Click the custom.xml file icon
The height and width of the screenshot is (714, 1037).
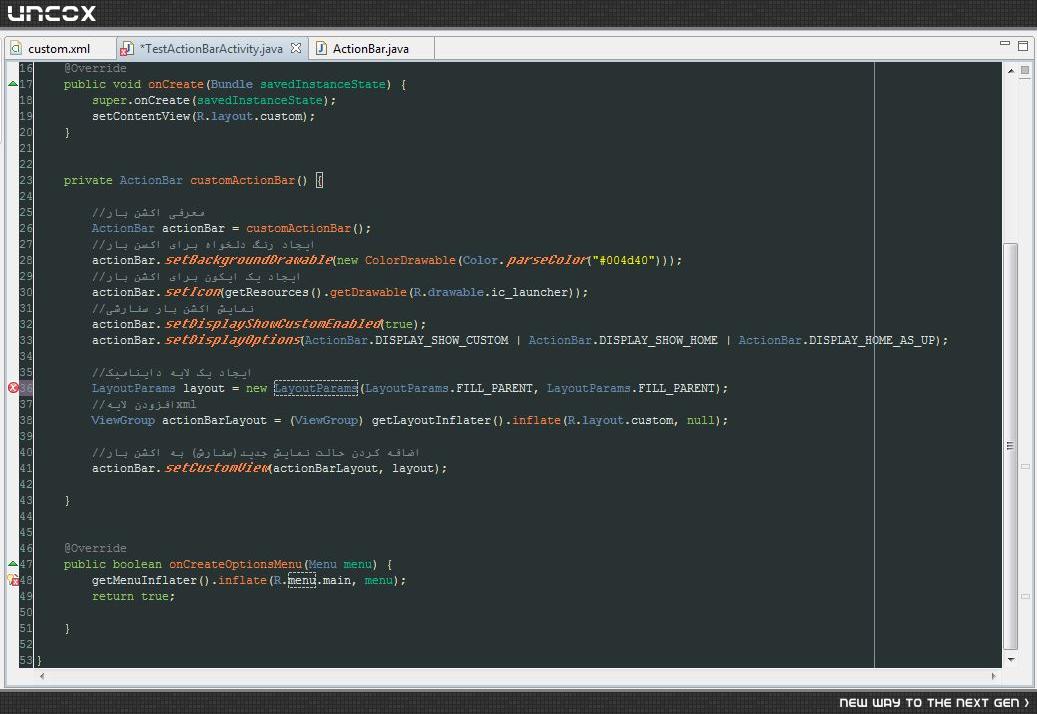(x=16, y=48)
